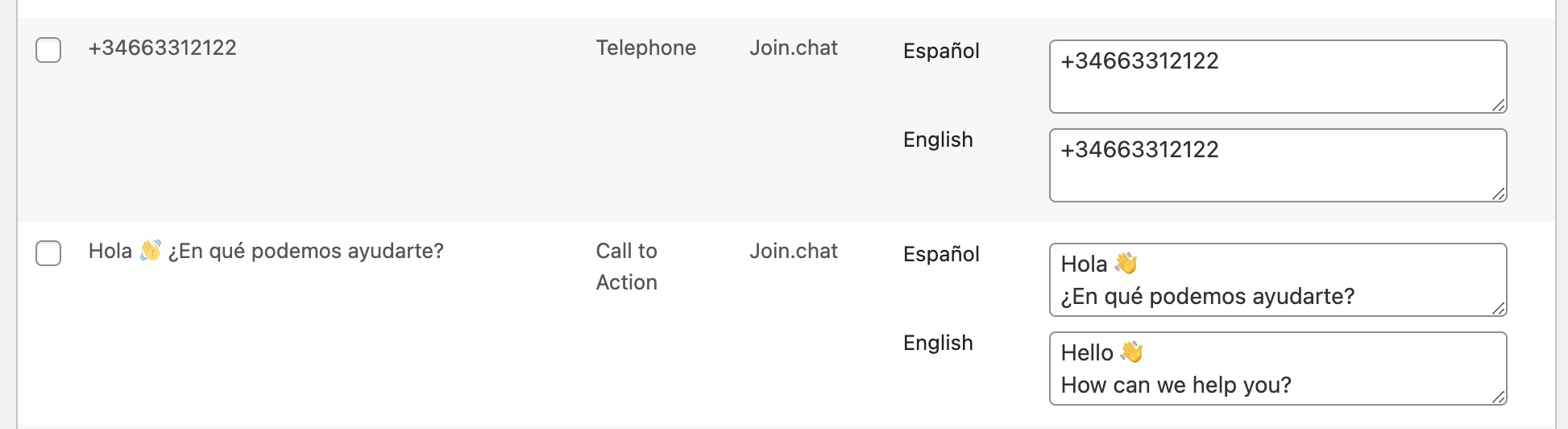Image resolution: width=1568 pixels, height=429 pixels.
Task: Click resize grip on Español Call to Action textarea
Action: [1498, 308]
